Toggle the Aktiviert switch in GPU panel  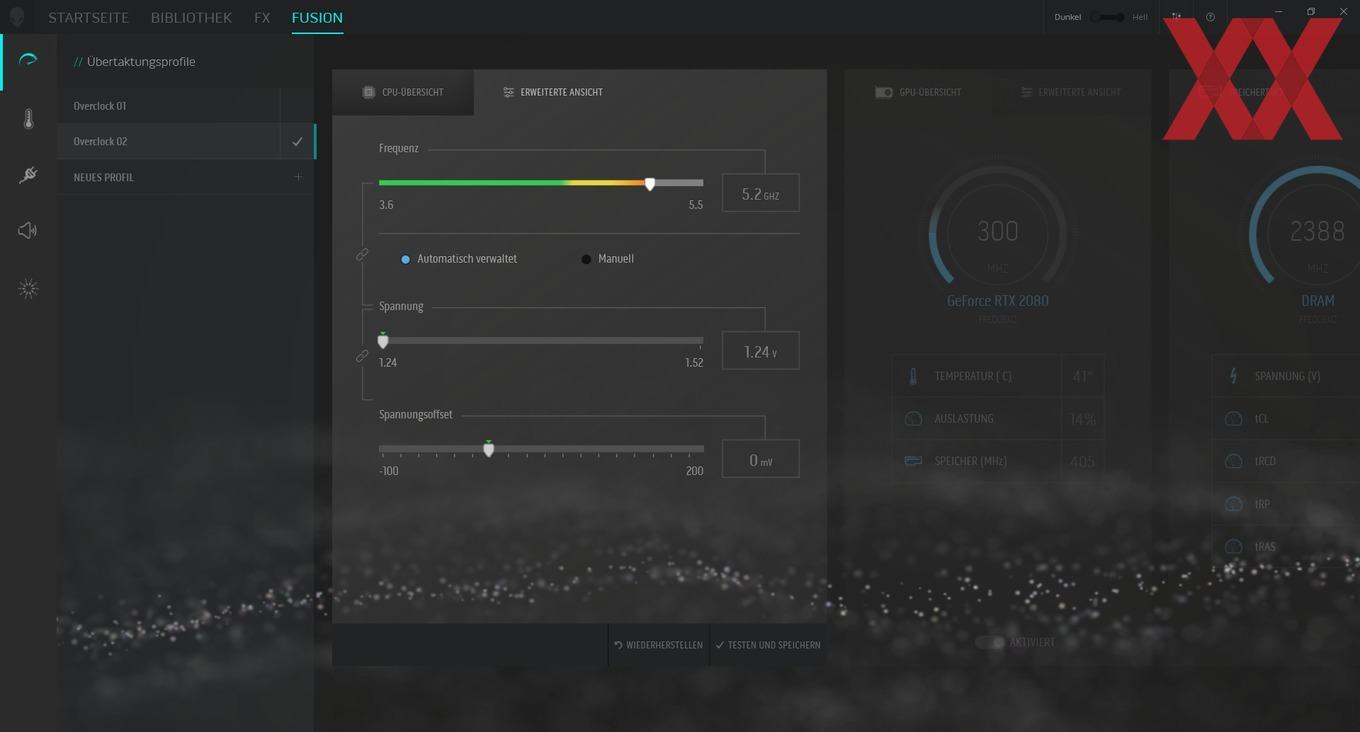click(x=990, y=642)
